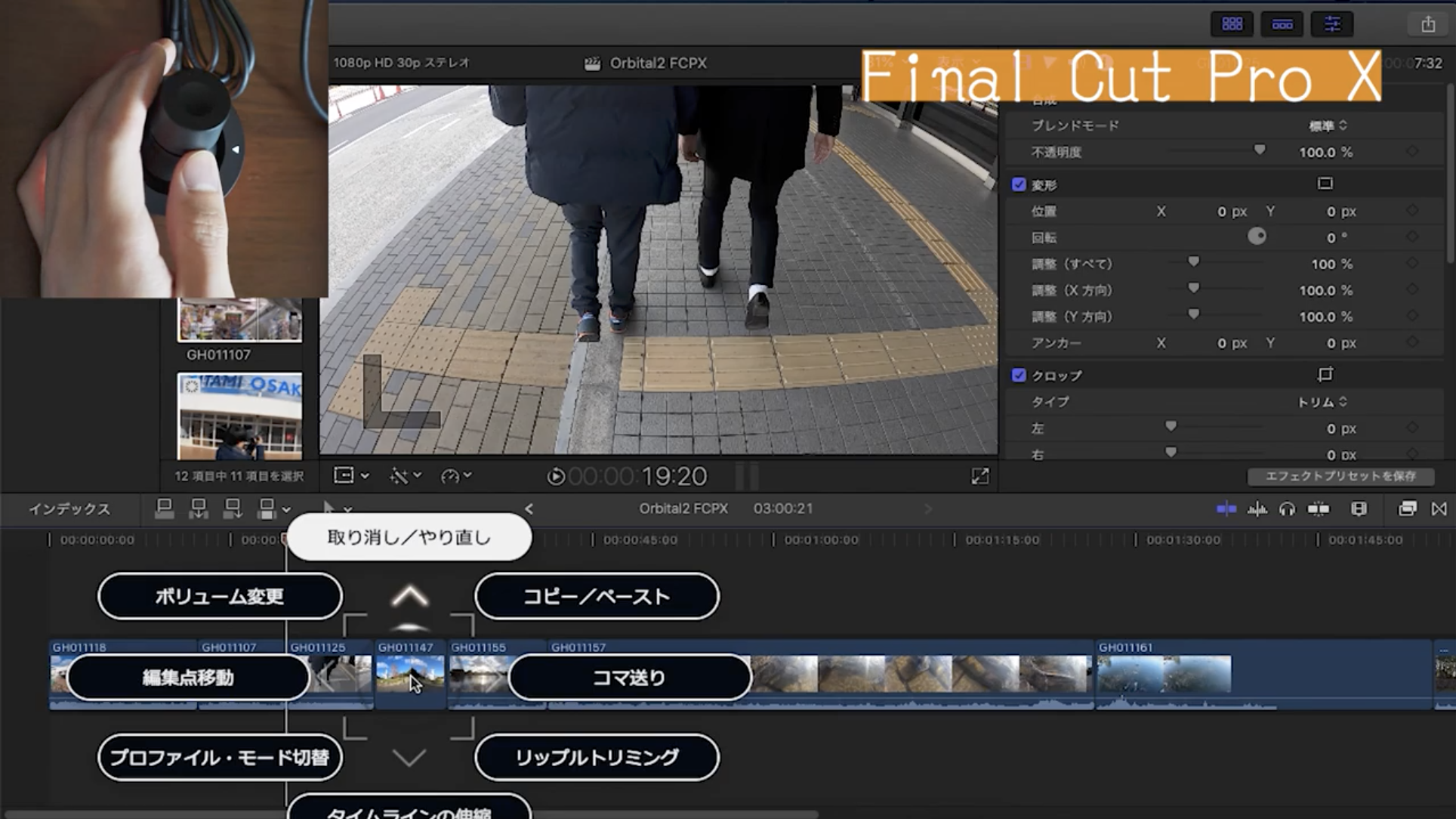Disable the クロップ checkbox
This screenshot has height=819, width=1456.
click(x=1019, y=375)
